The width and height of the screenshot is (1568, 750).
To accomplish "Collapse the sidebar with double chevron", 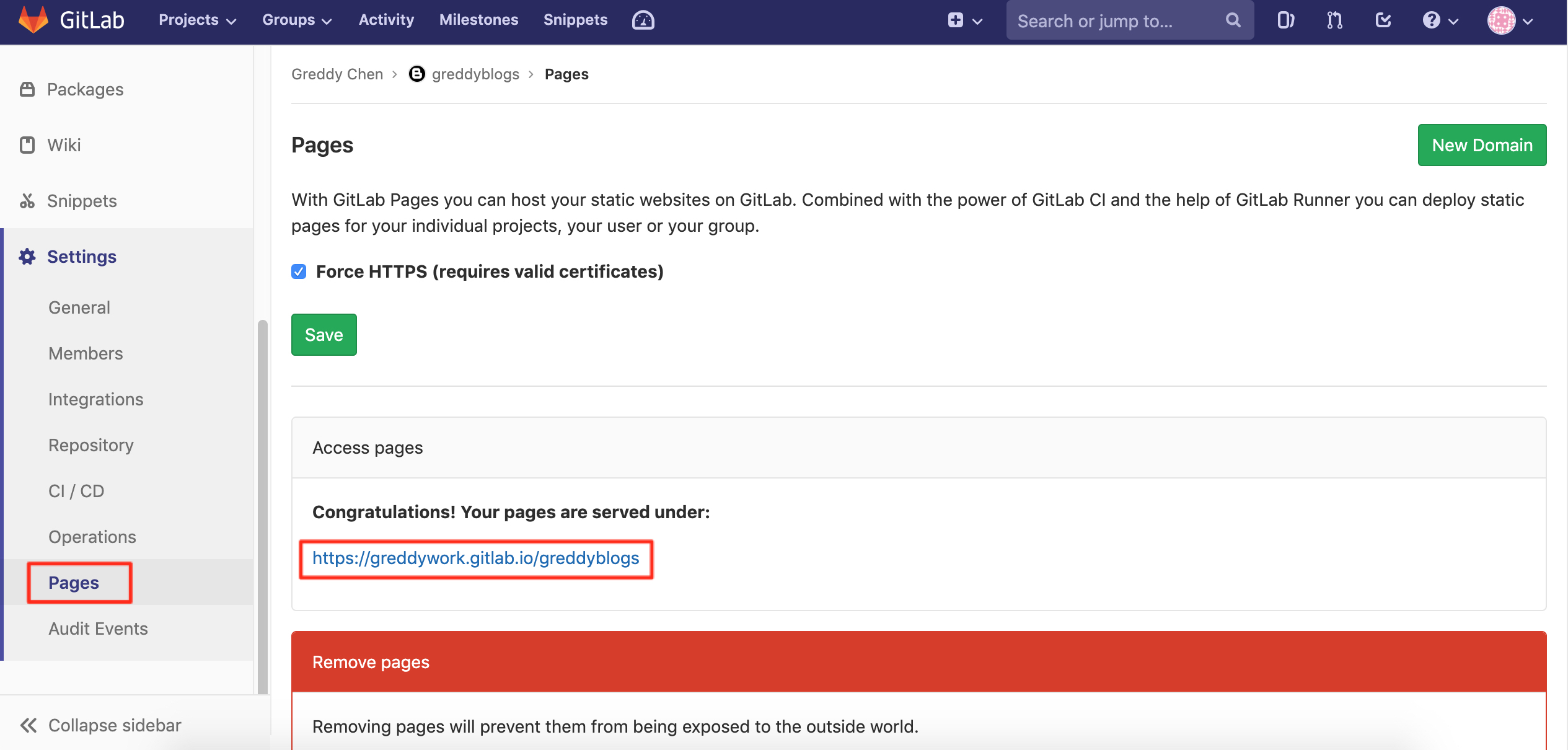I will click(x=29, y=725).
